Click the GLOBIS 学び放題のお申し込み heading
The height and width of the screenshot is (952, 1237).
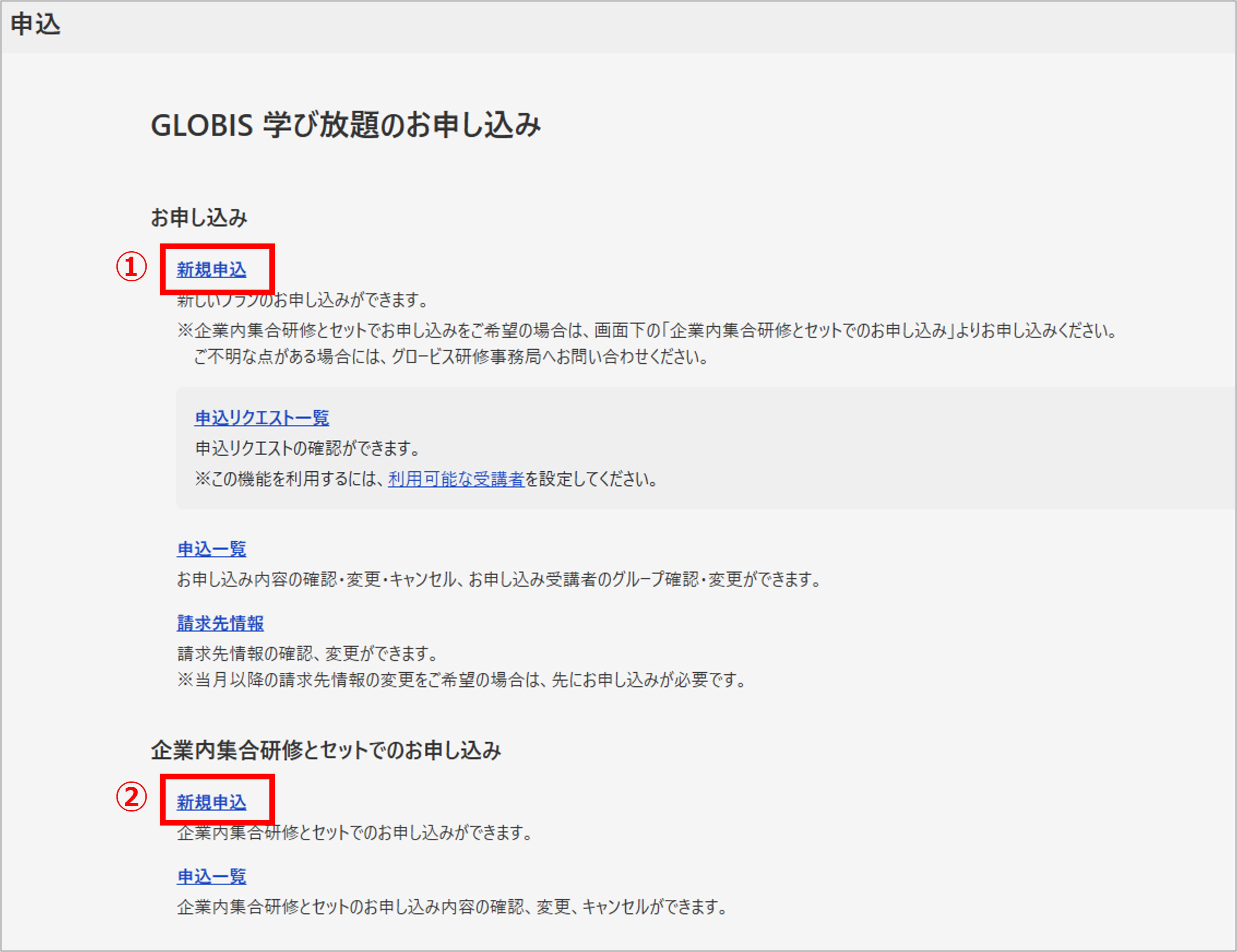click(346, 125)
